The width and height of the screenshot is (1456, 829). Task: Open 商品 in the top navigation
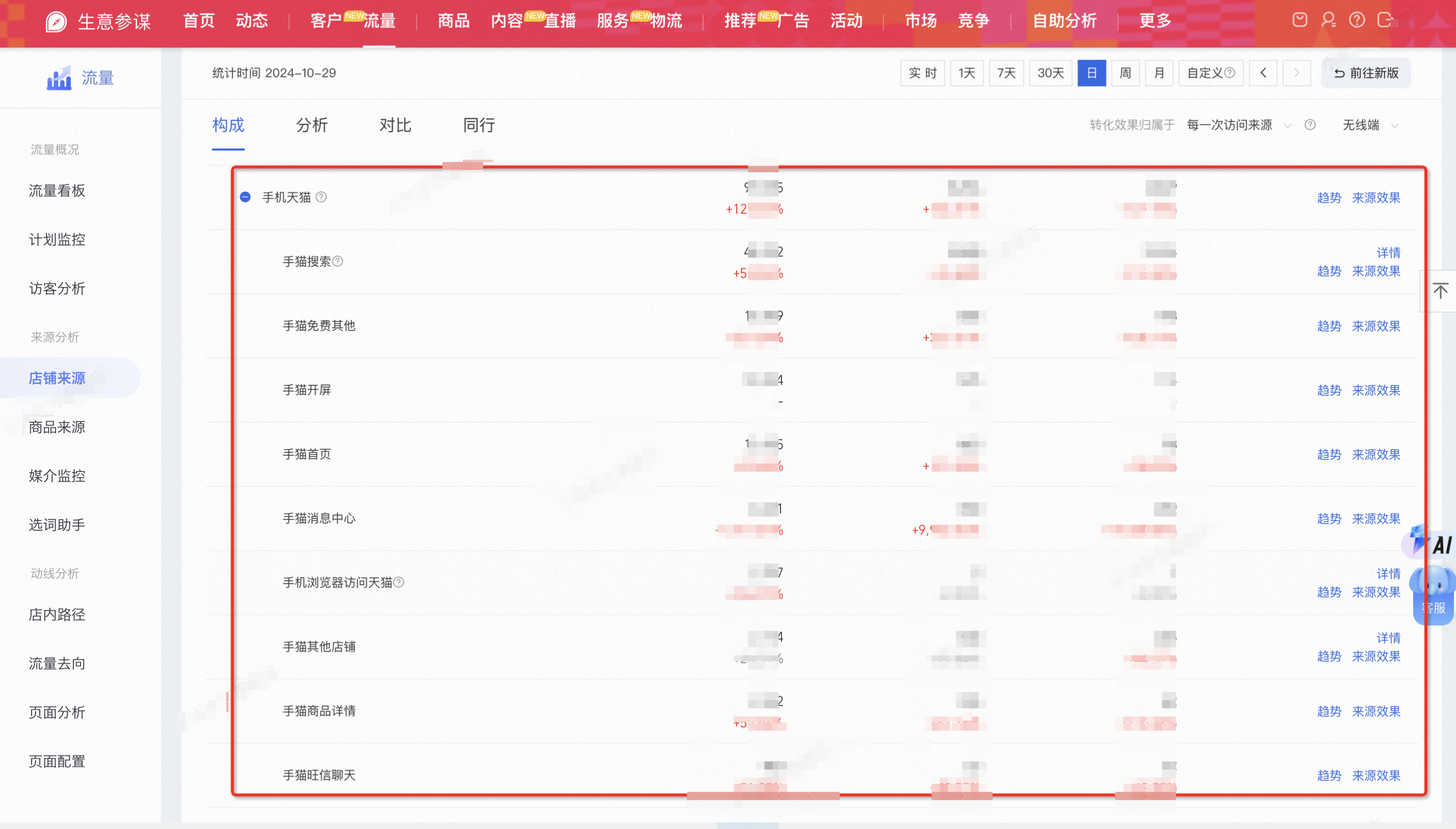click(453, 21)
